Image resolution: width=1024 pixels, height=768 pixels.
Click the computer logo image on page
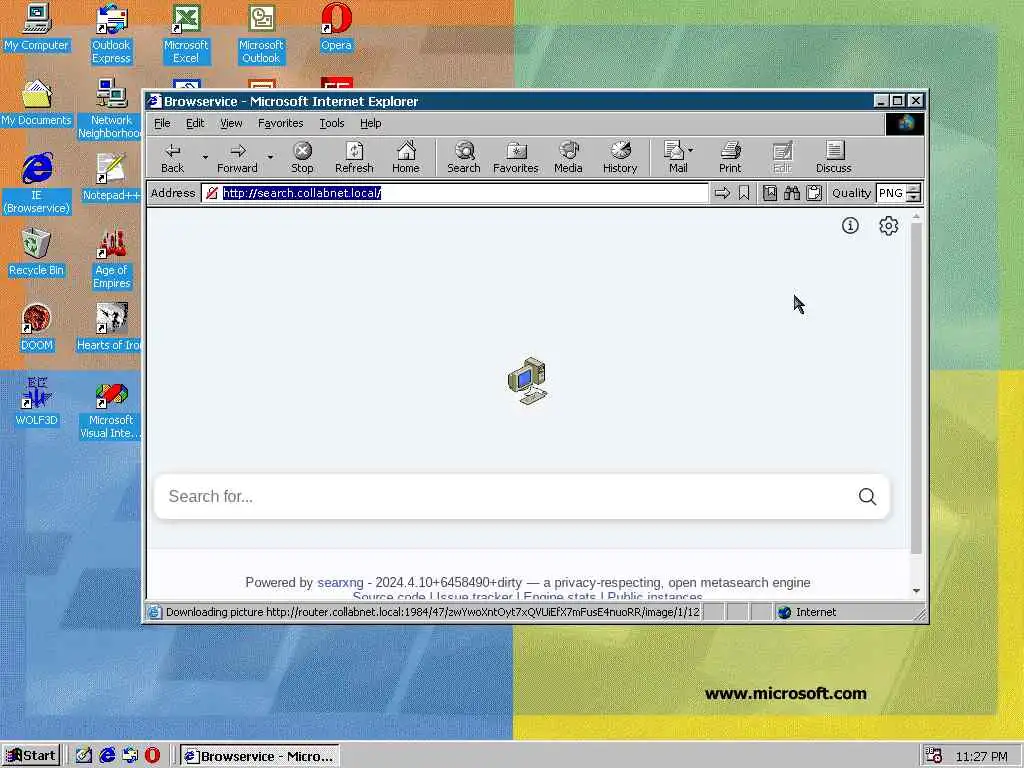[x=527, y=381]
